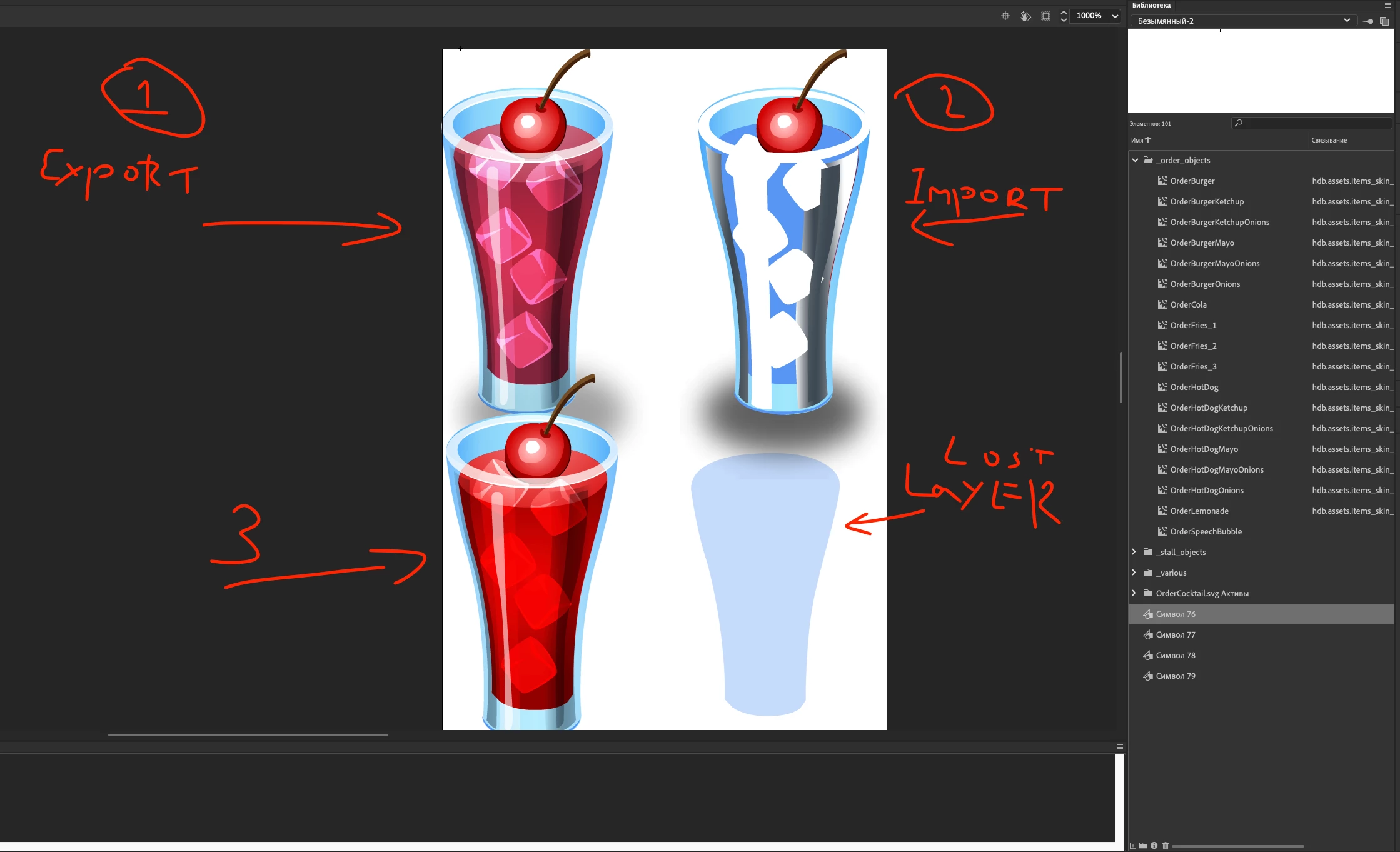Select the OrderCola symbol
1400x852 pixels.
click(1188, 304)
